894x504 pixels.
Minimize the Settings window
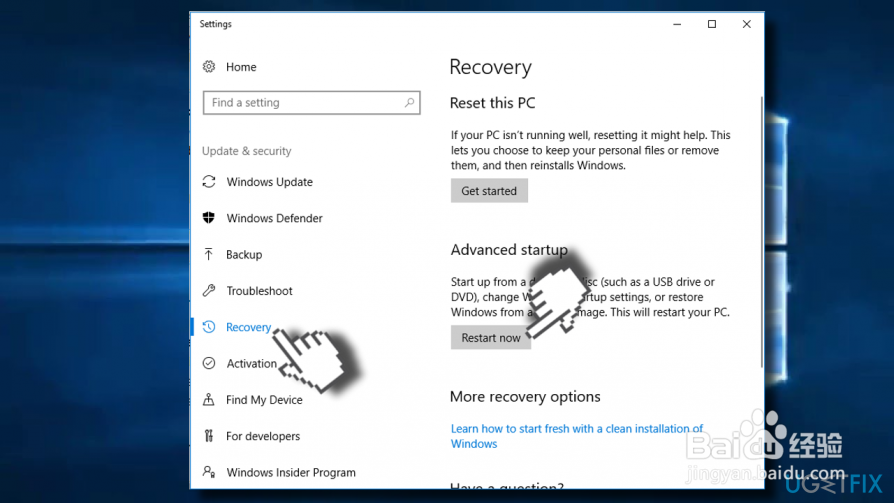point(677,24)
